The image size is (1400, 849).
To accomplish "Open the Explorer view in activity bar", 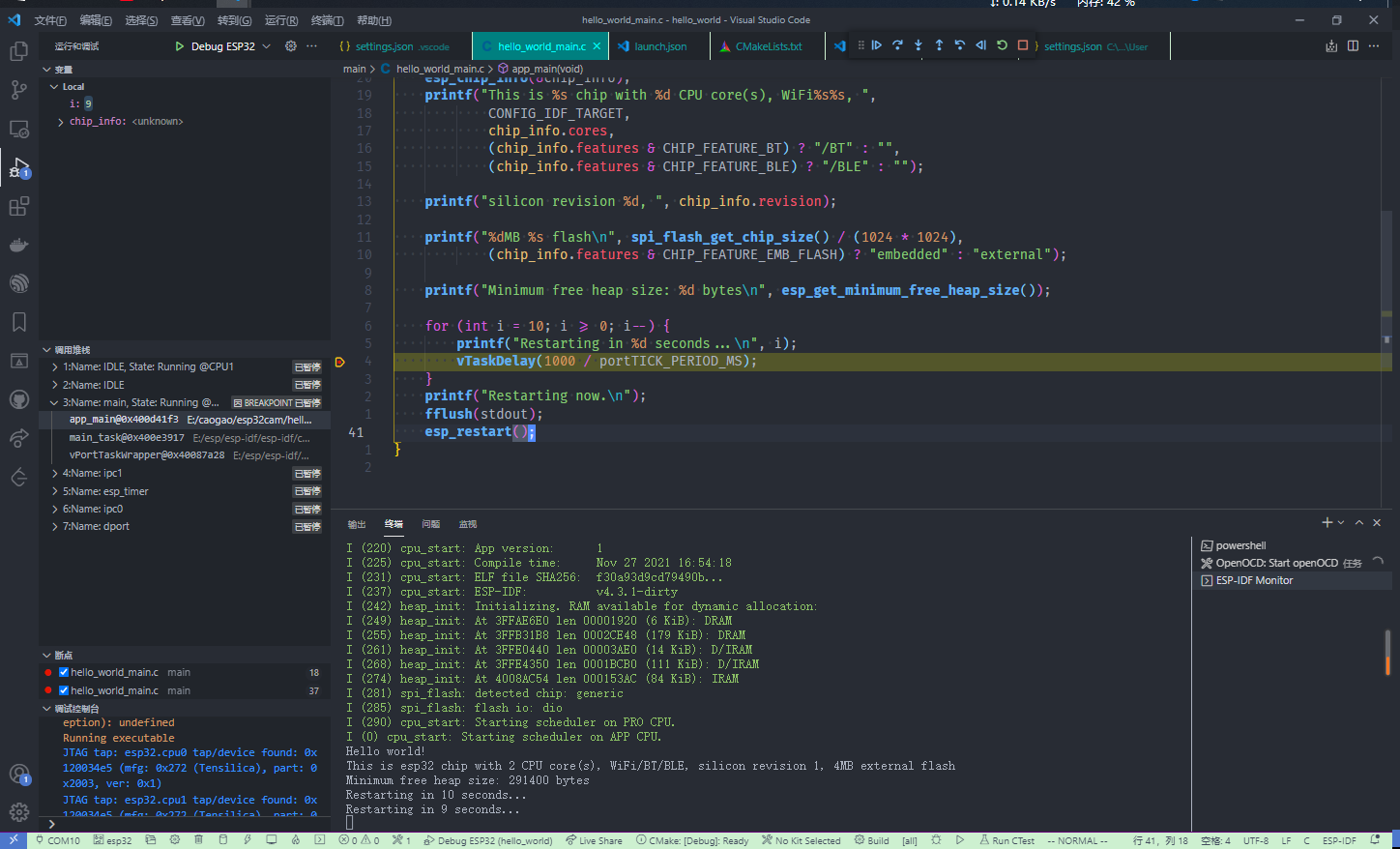I will (18, 51).
